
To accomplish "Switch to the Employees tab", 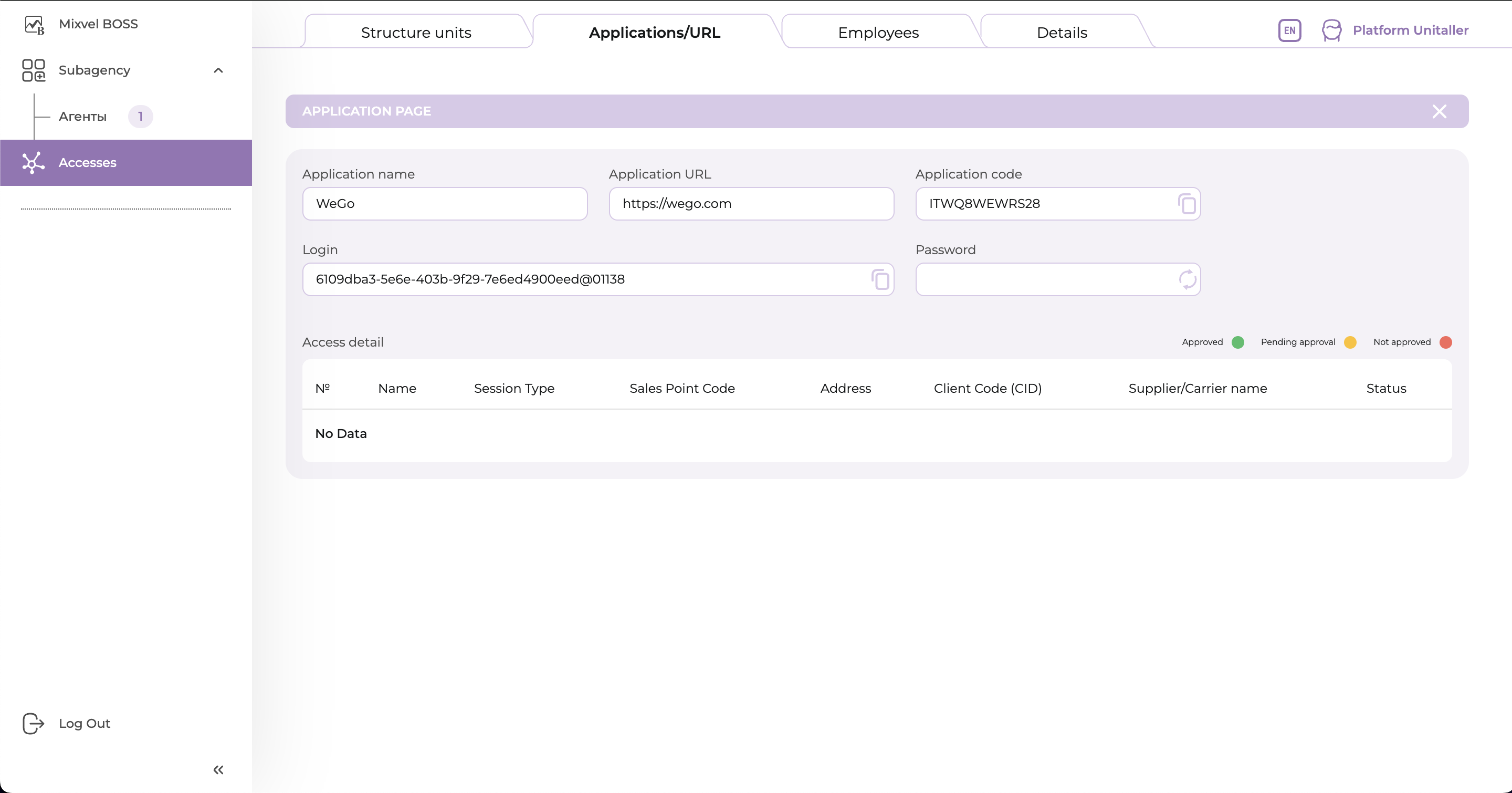I will point(878,33).
